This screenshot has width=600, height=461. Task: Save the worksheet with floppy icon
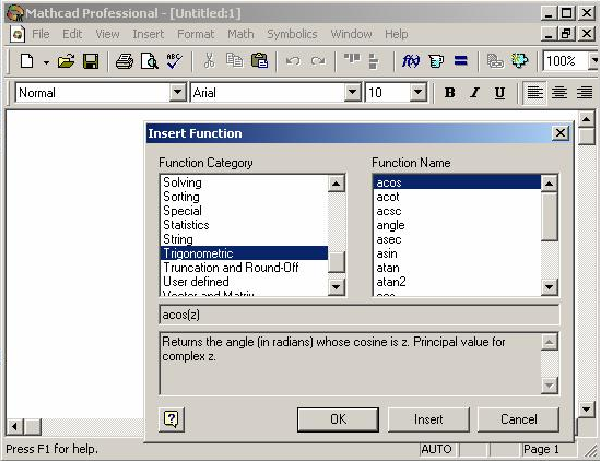pos(90,61)
